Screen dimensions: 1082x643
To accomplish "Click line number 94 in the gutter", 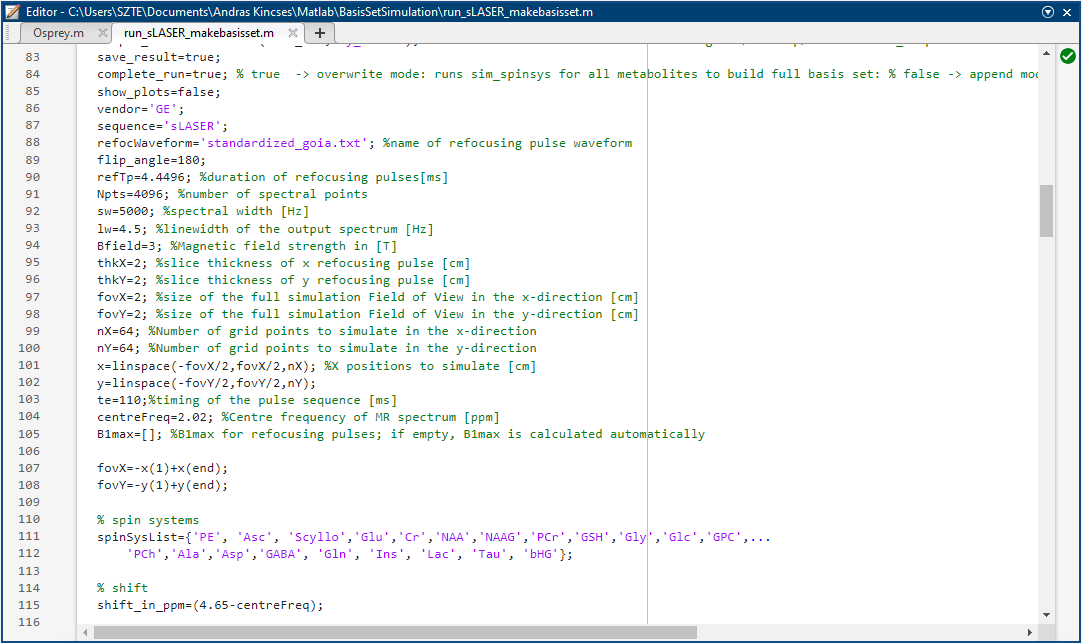I will [x=32, y=246].
